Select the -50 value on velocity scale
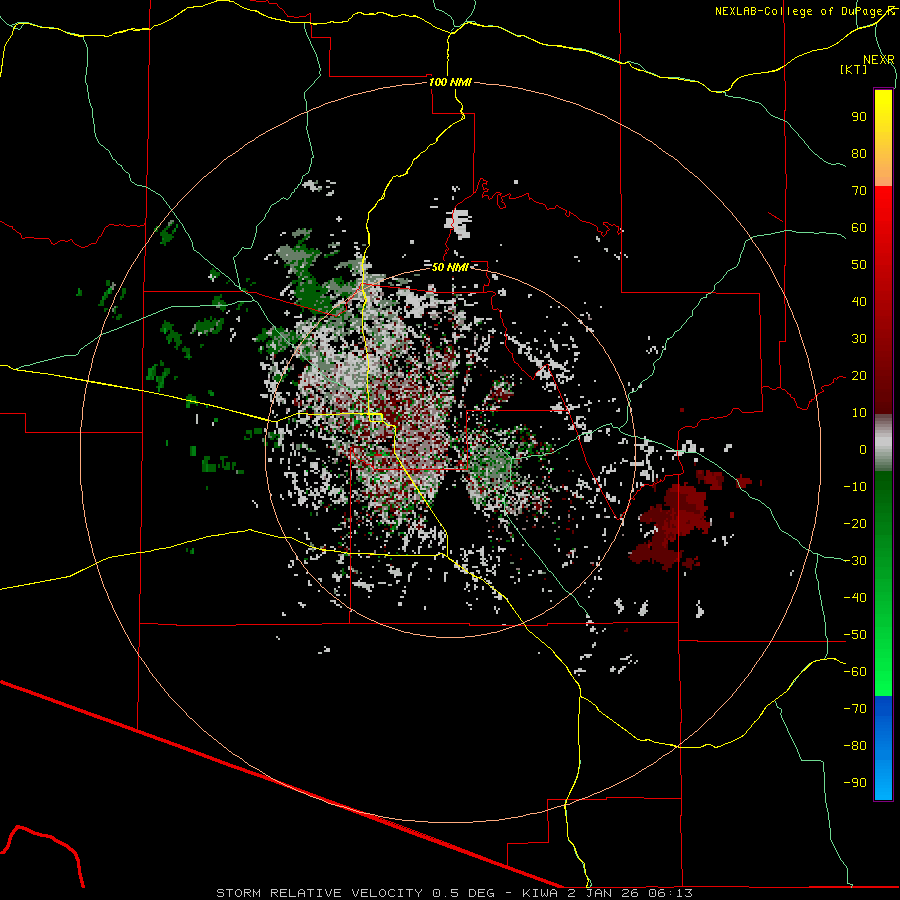The width and height of the screenshot is (900, 900). [855, 635]
